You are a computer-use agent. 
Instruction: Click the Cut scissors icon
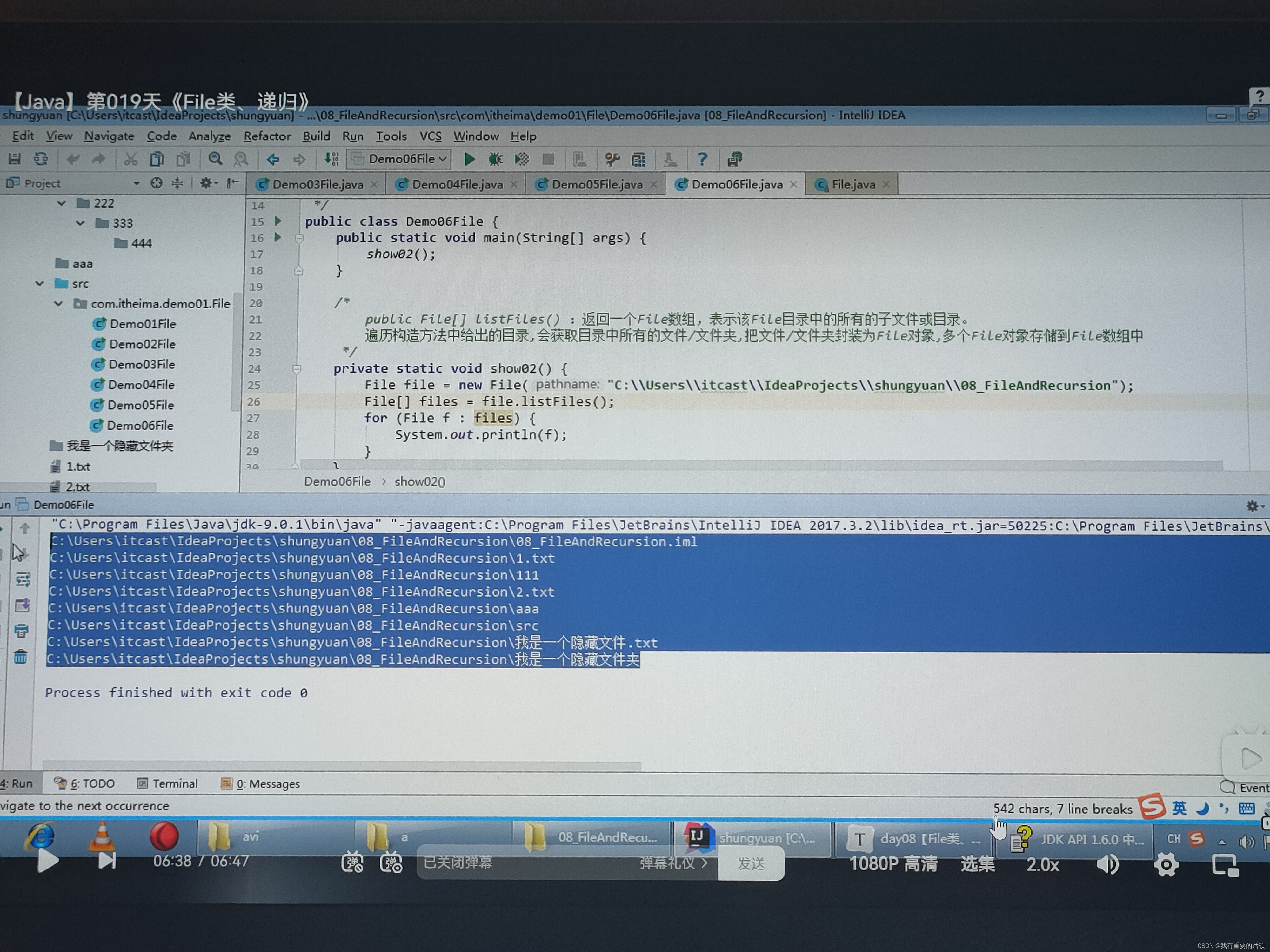coord(130,159)
